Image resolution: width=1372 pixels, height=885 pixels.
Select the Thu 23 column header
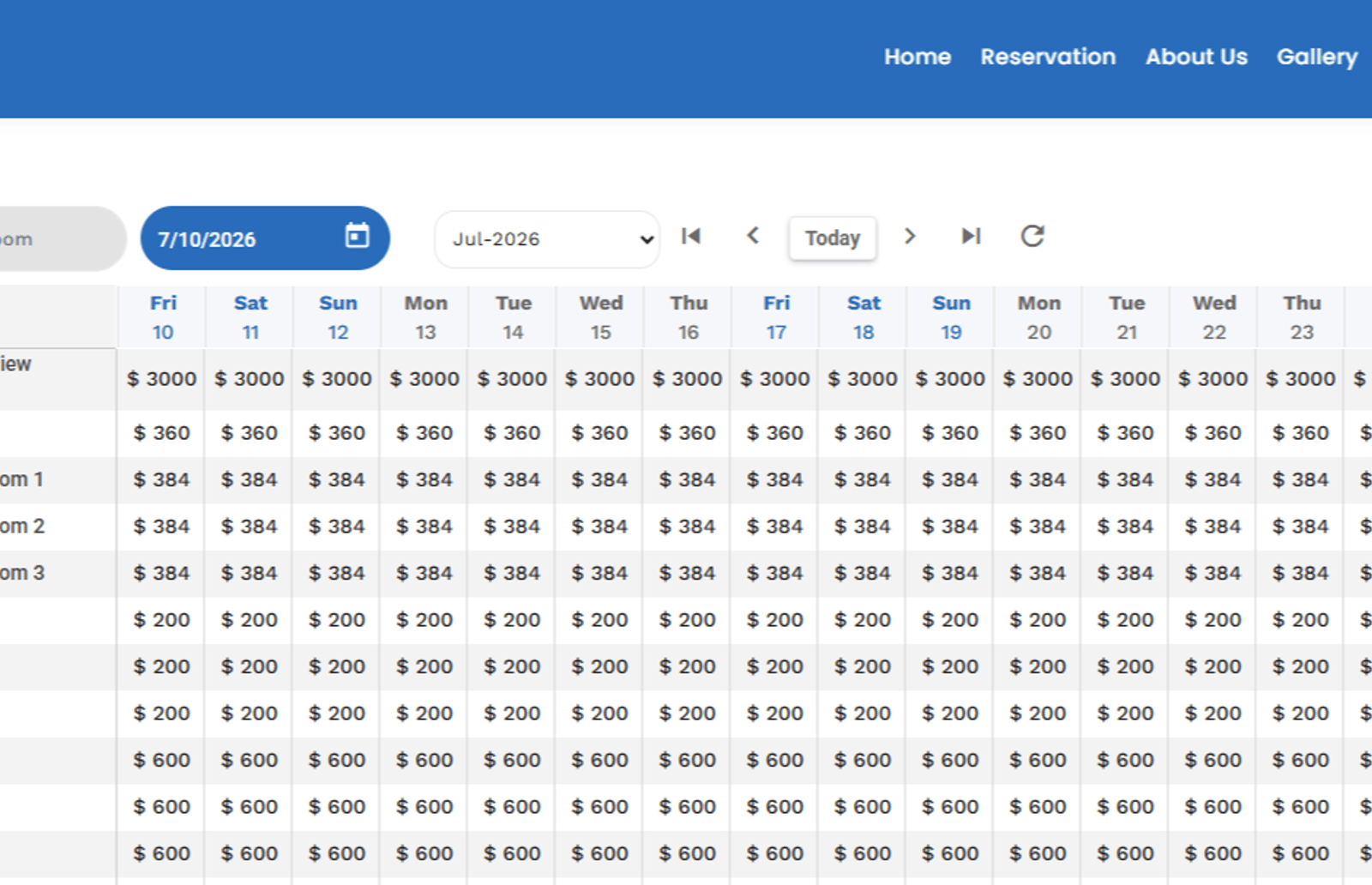pyautogui.click(x=1302, y=317)
